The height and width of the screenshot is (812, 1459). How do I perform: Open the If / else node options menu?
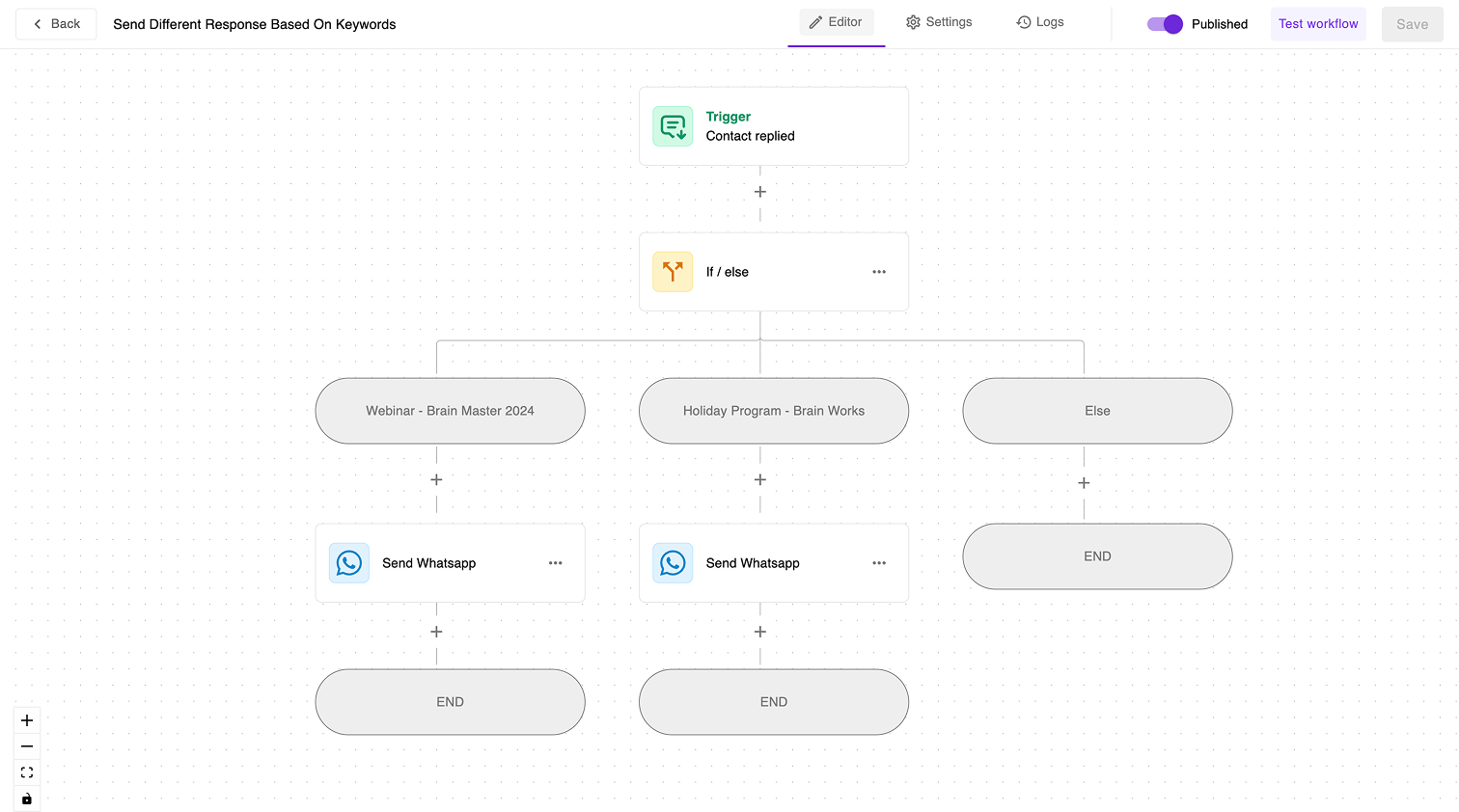click(x=879, y=271)
